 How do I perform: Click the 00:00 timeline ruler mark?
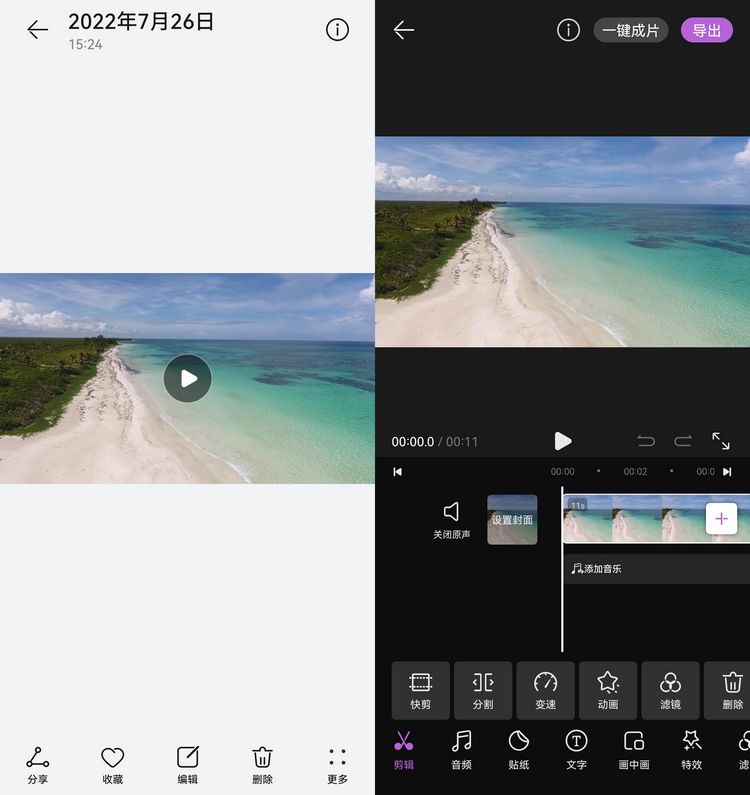coord(563,472)
